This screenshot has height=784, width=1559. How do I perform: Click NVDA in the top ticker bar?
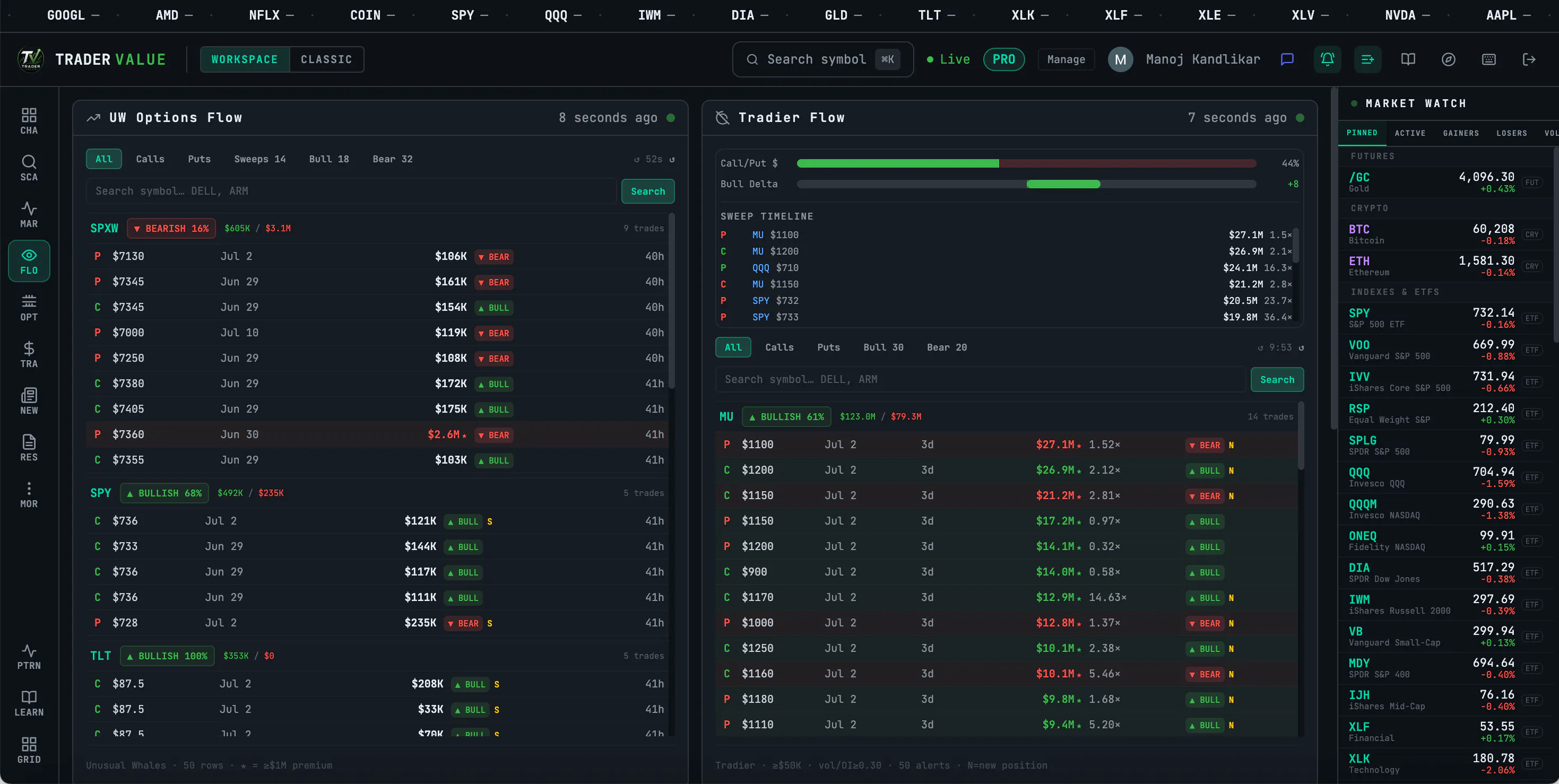1400,15
